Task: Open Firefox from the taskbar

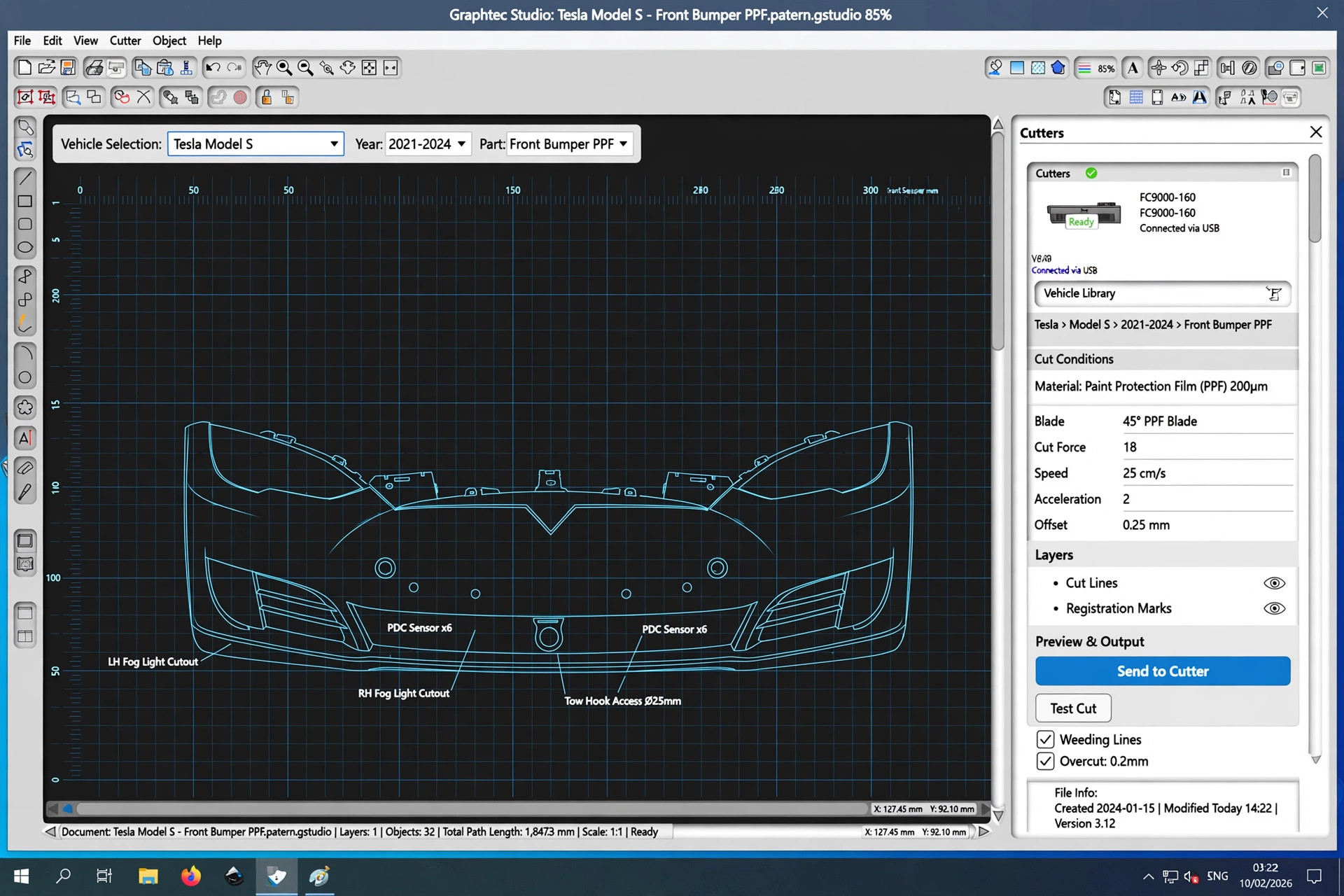Action: pyautogui.click(x=190, y=876)
